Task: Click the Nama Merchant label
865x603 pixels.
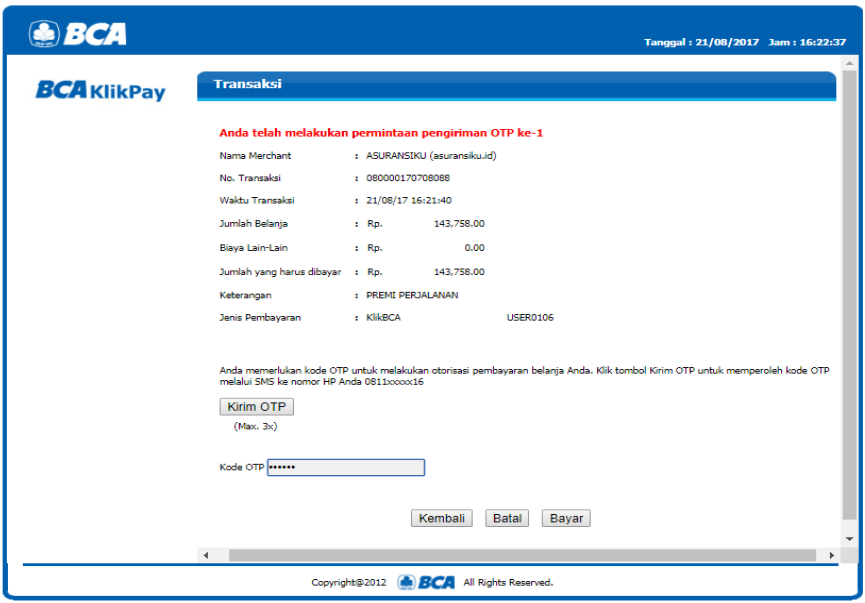Action: pyautogui.click(x=255, y=156)
